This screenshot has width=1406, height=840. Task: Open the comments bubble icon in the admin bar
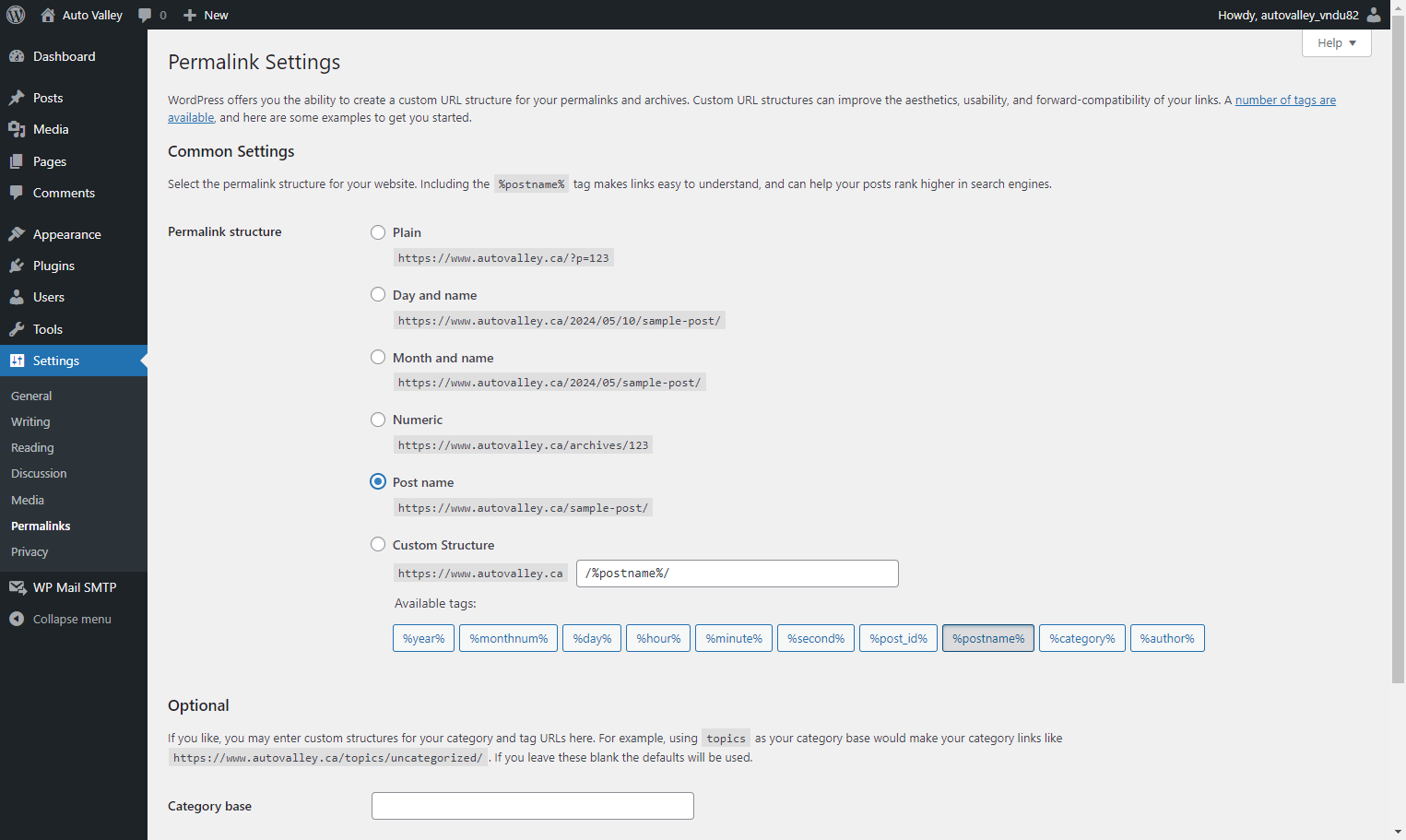point(145,15)
